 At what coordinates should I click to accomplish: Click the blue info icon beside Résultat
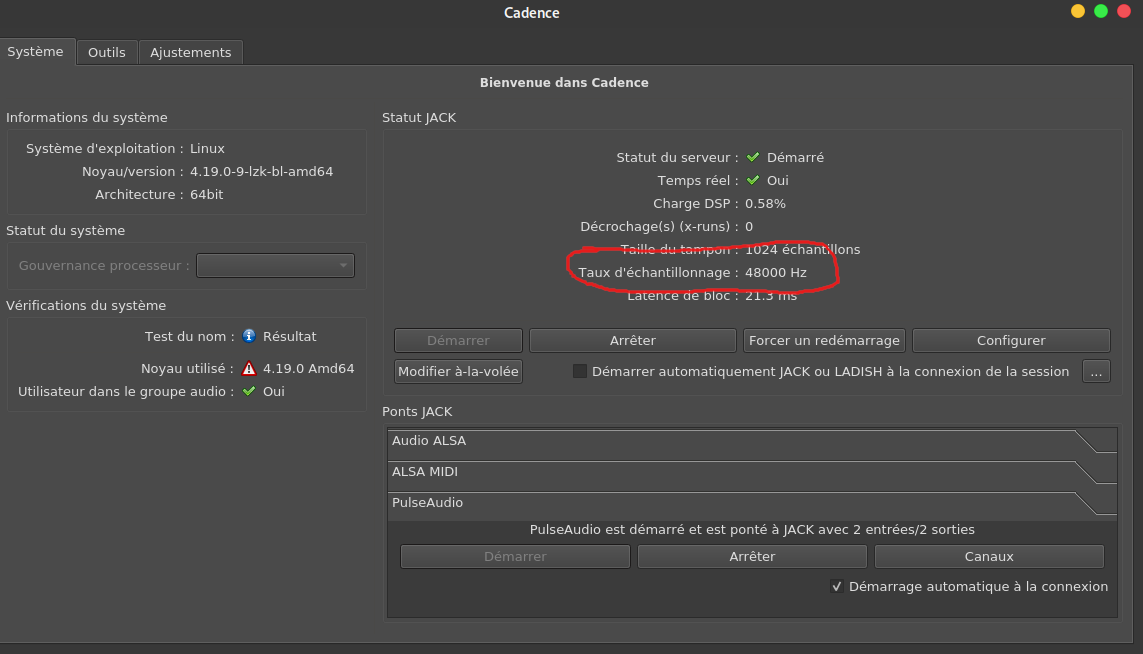click(249, 336)
